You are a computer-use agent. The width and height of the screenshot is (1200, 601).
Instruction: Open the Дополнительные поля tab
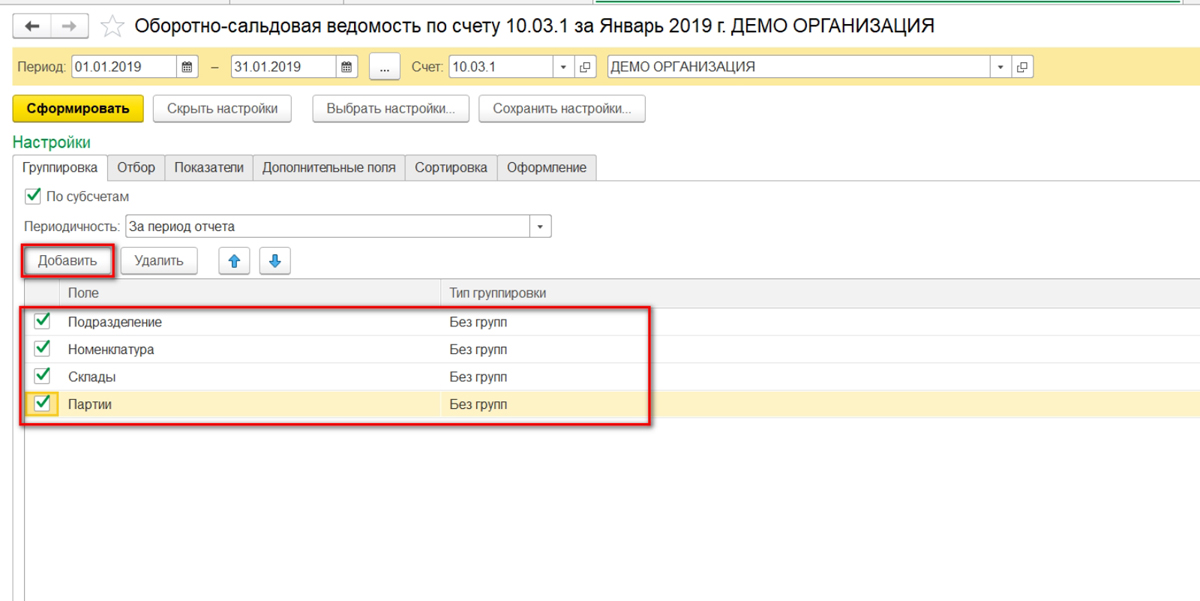(329, 168)
